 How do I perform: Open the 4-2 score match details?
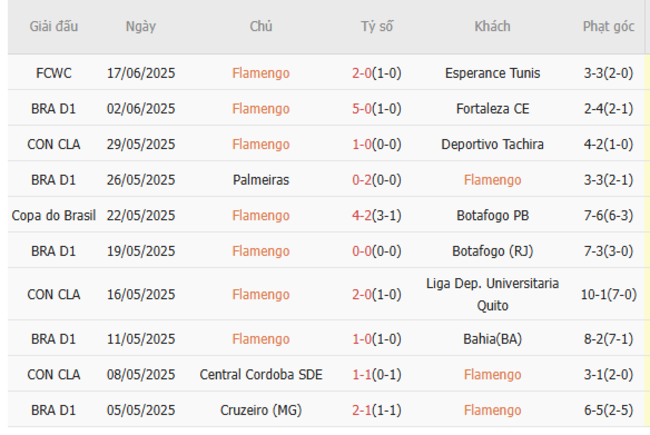click(x=361, y=215)
